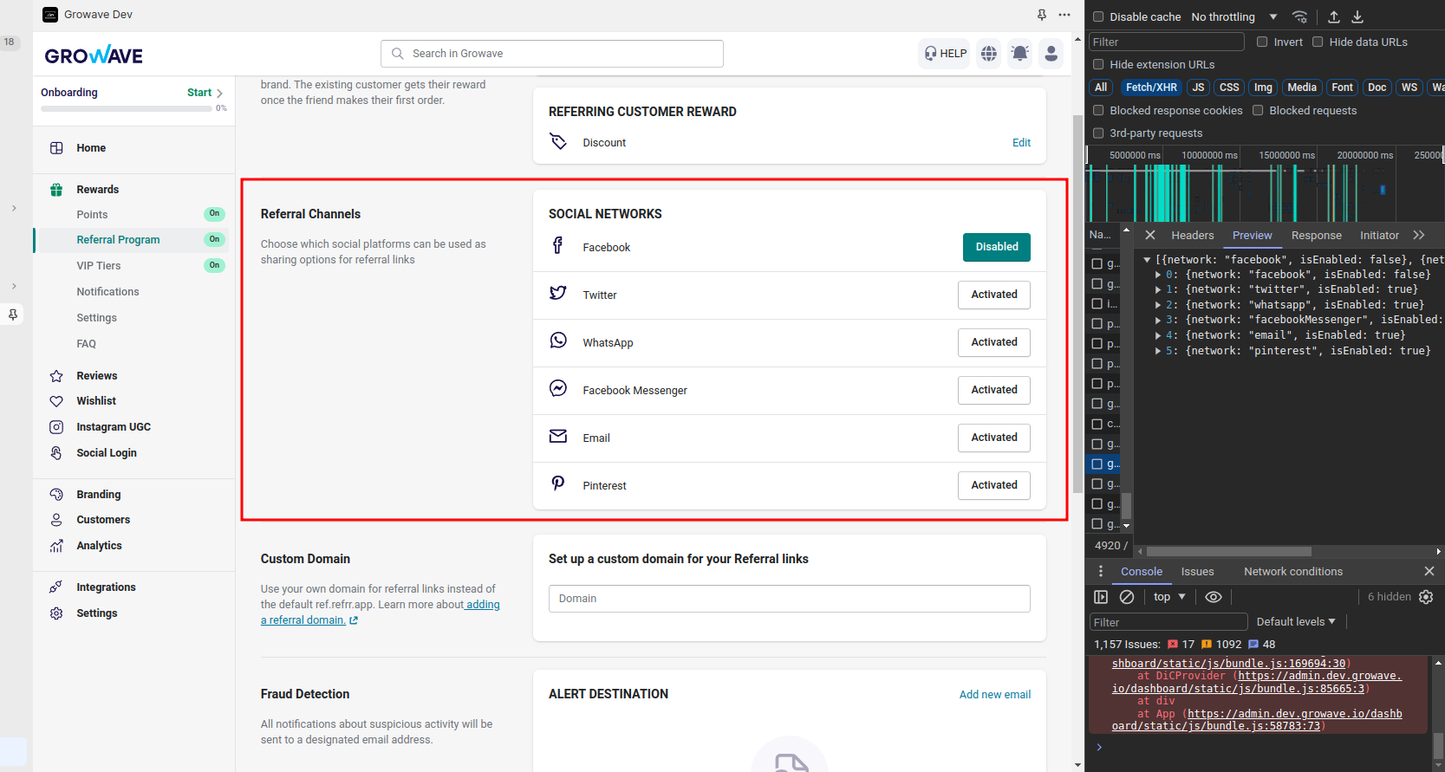Open the Initiator tab

(1379, 235)
